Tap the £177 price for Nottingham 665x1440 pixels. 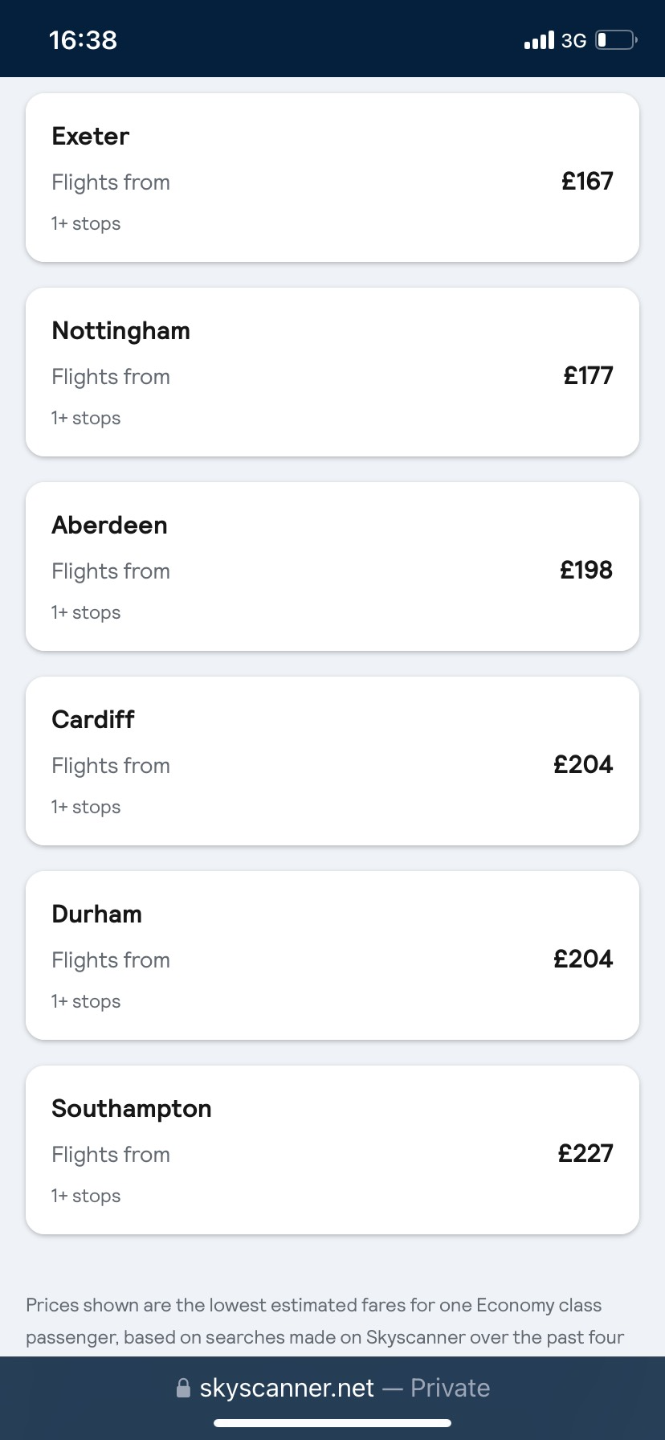click(588, 376)
